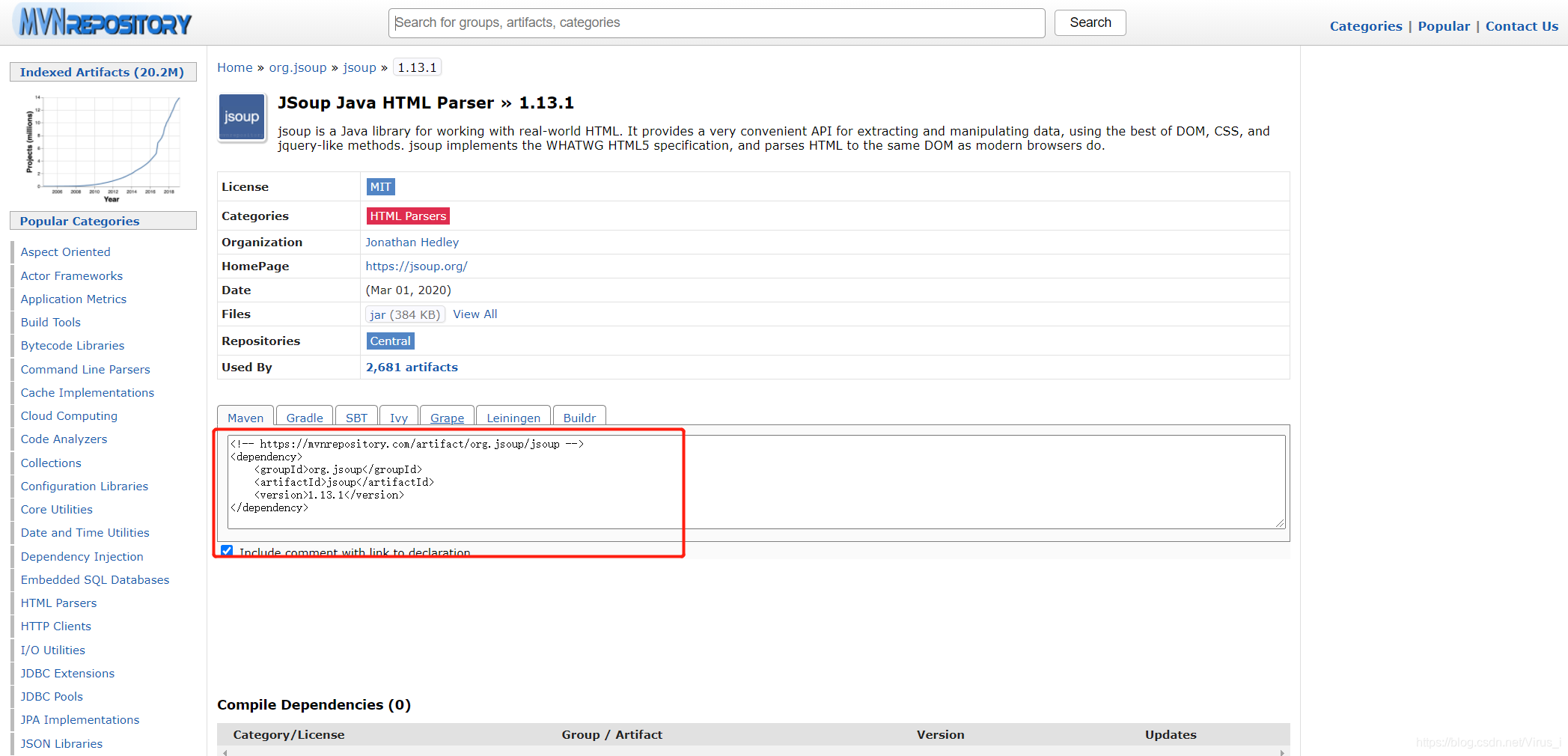The width and height of the screenshot is (1568, 756).
Task: Open Popular in the top navigation
Action: click(1444, 26)
